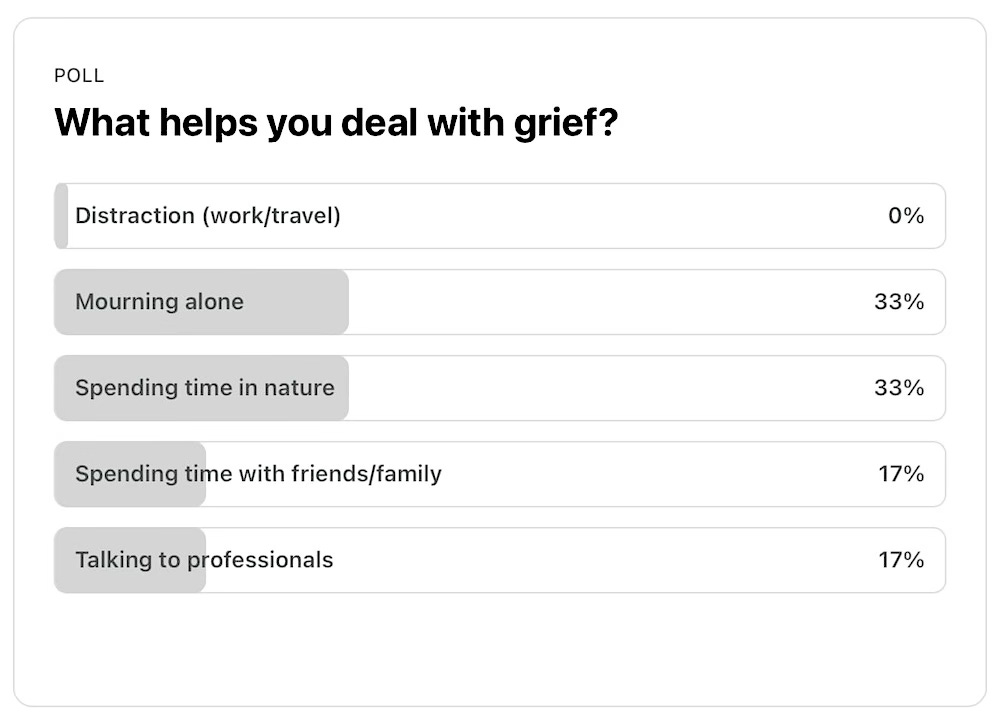Choose "Distraction (work/travel)" as your answer
1000x721 pixels.
click(x=500, y=216)
